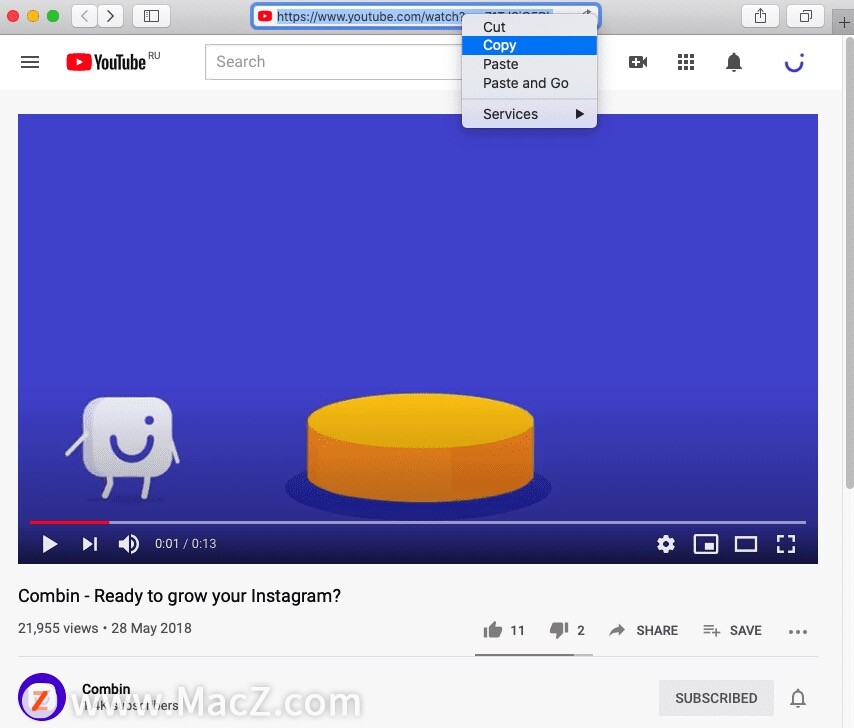Open video settings gear
This screenshot has height=728, width=854.
pyautogui.click(x=666, y=543)
